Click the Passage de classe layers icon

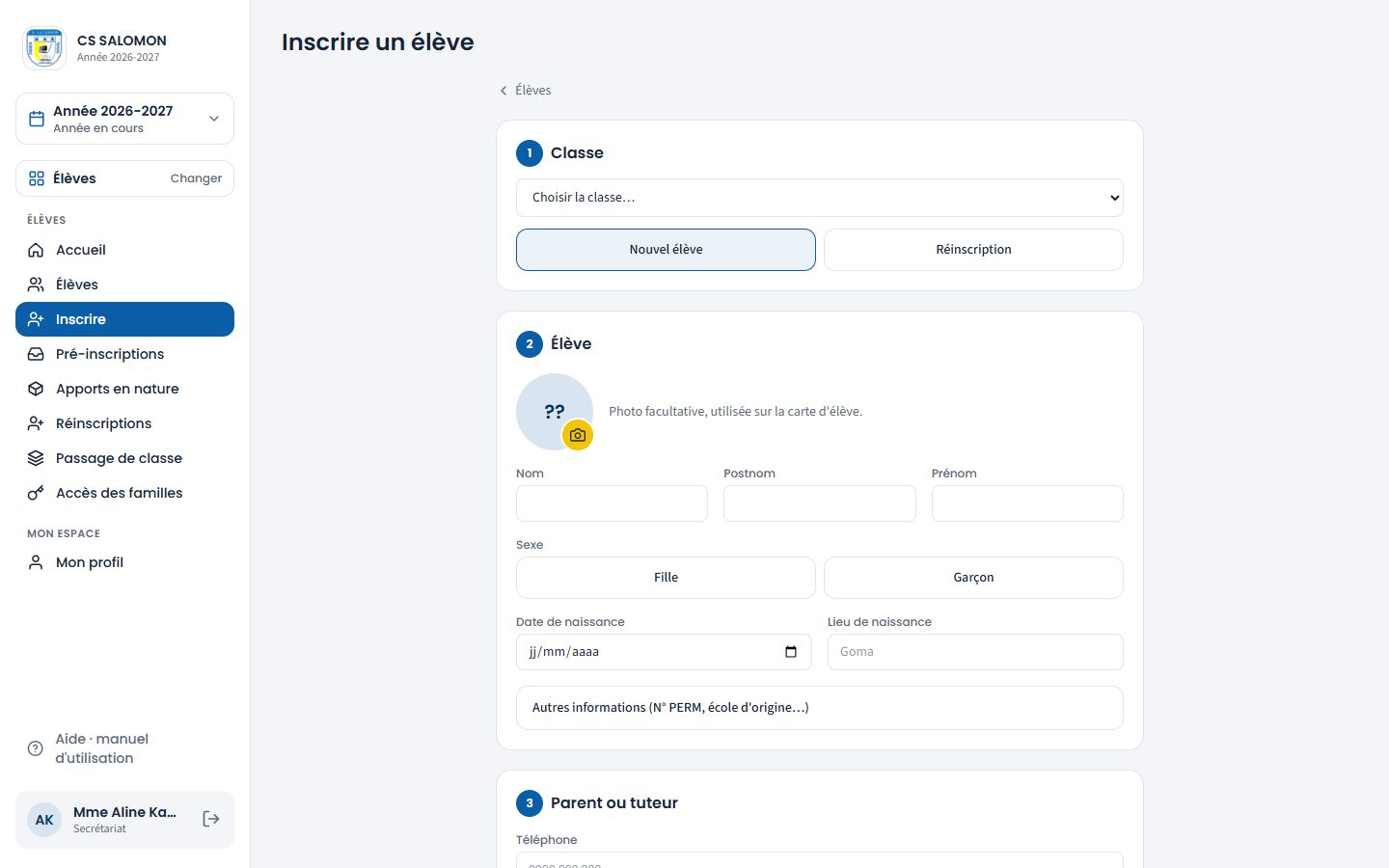36,458
